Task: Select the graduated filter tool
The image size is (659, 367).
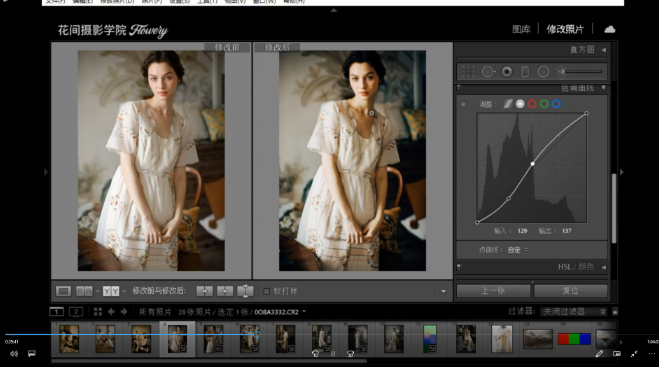Action: (525, 71)
